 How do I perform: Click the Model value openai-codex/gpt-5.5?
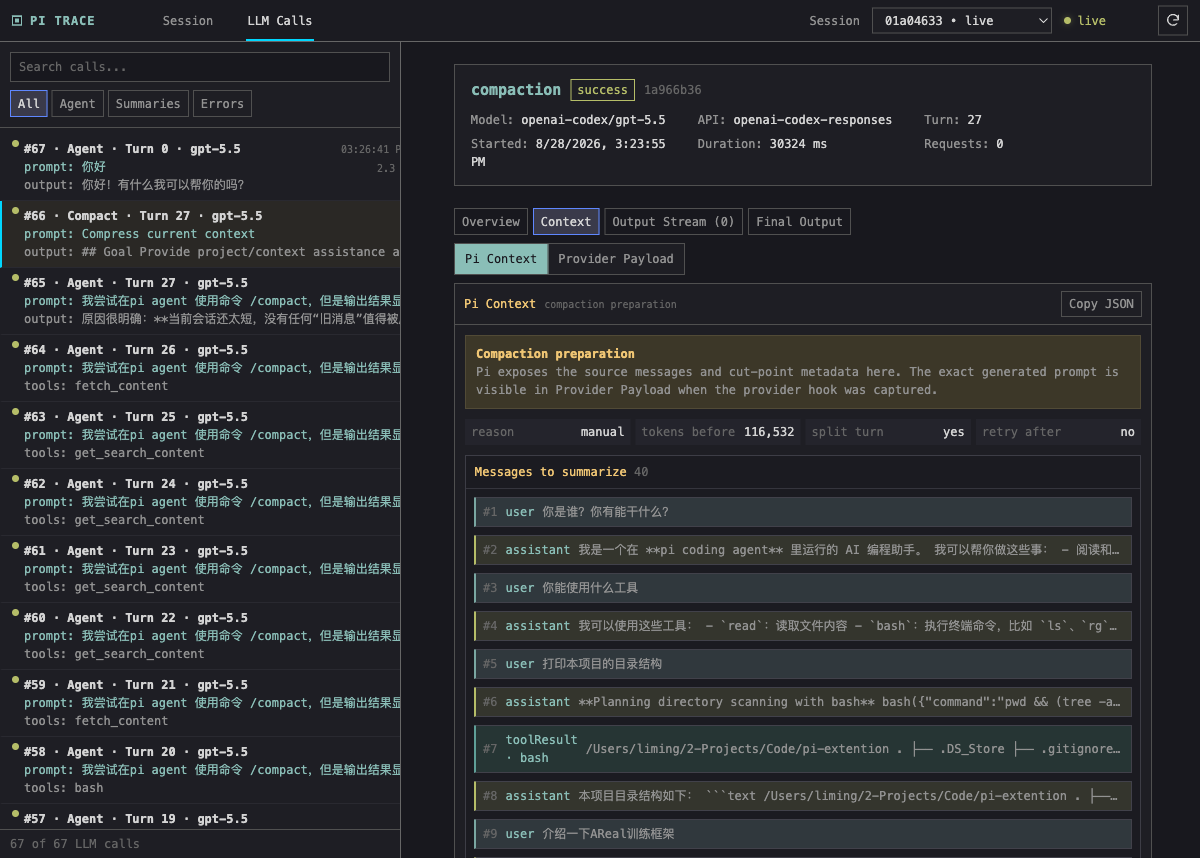593,120
